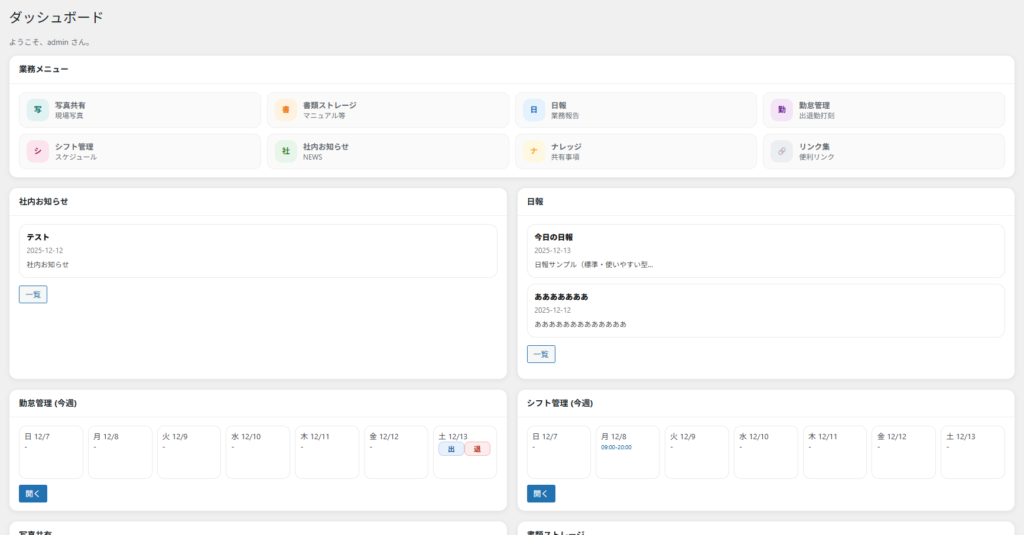This screenshot has width=1024, height=535.
Task: Click 開く button in 勤怠管理 (今週) panel
Action: [33, 493]
